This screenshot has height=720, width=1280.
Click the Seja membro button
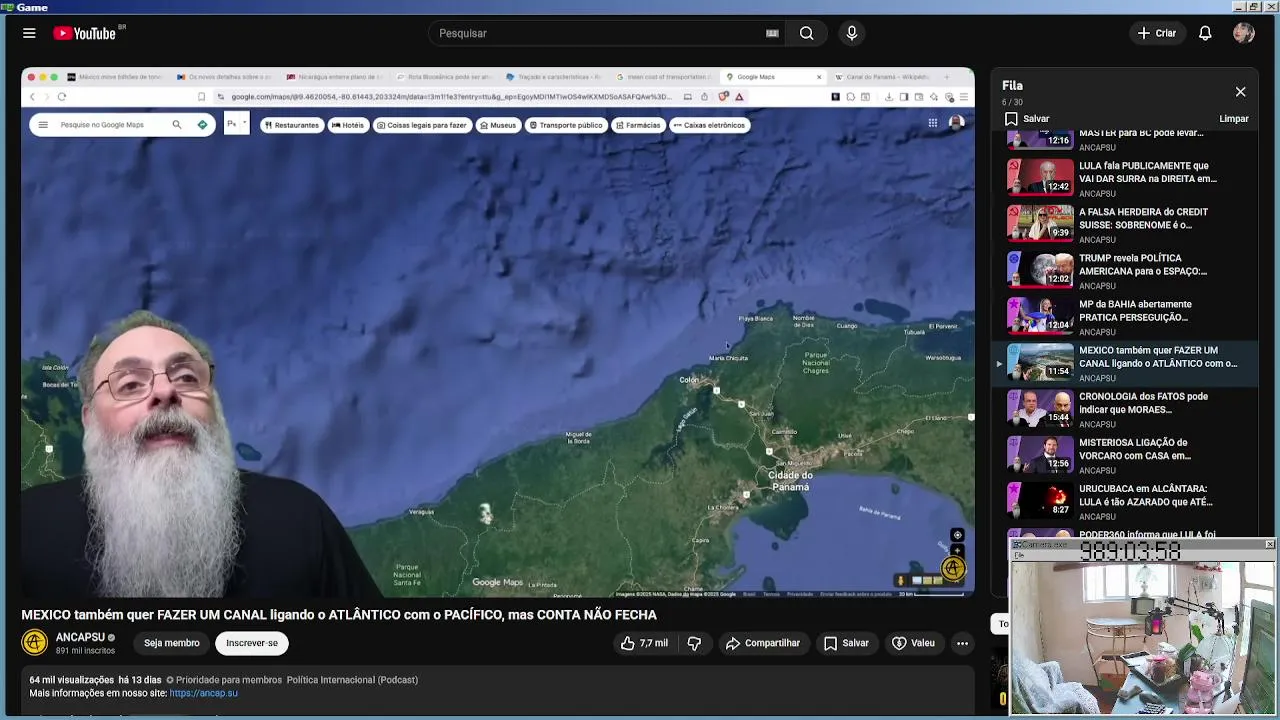(x=171, y=643)
